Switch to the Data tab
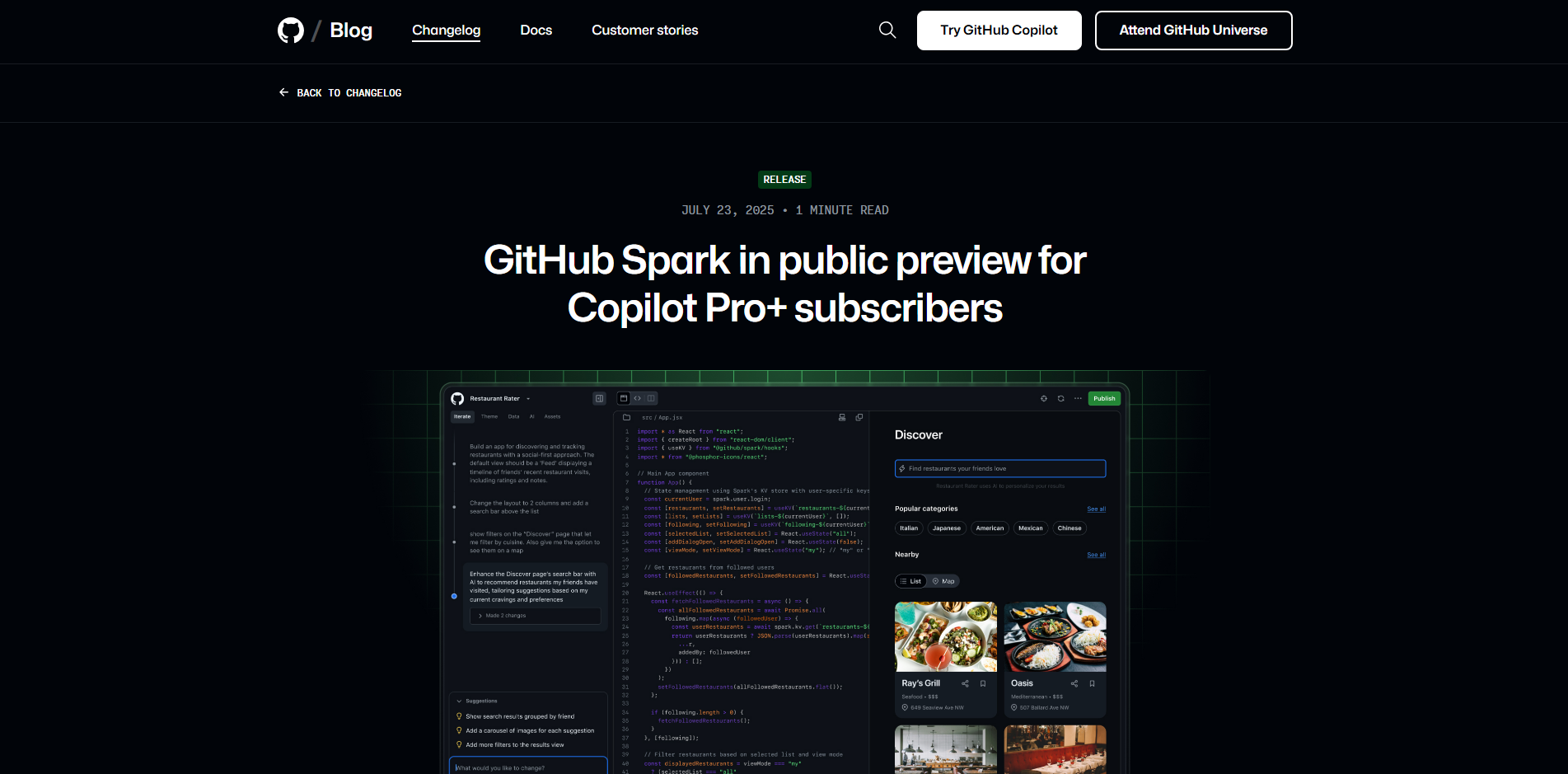The image size is (1568, 774). [x=514, y=417]
